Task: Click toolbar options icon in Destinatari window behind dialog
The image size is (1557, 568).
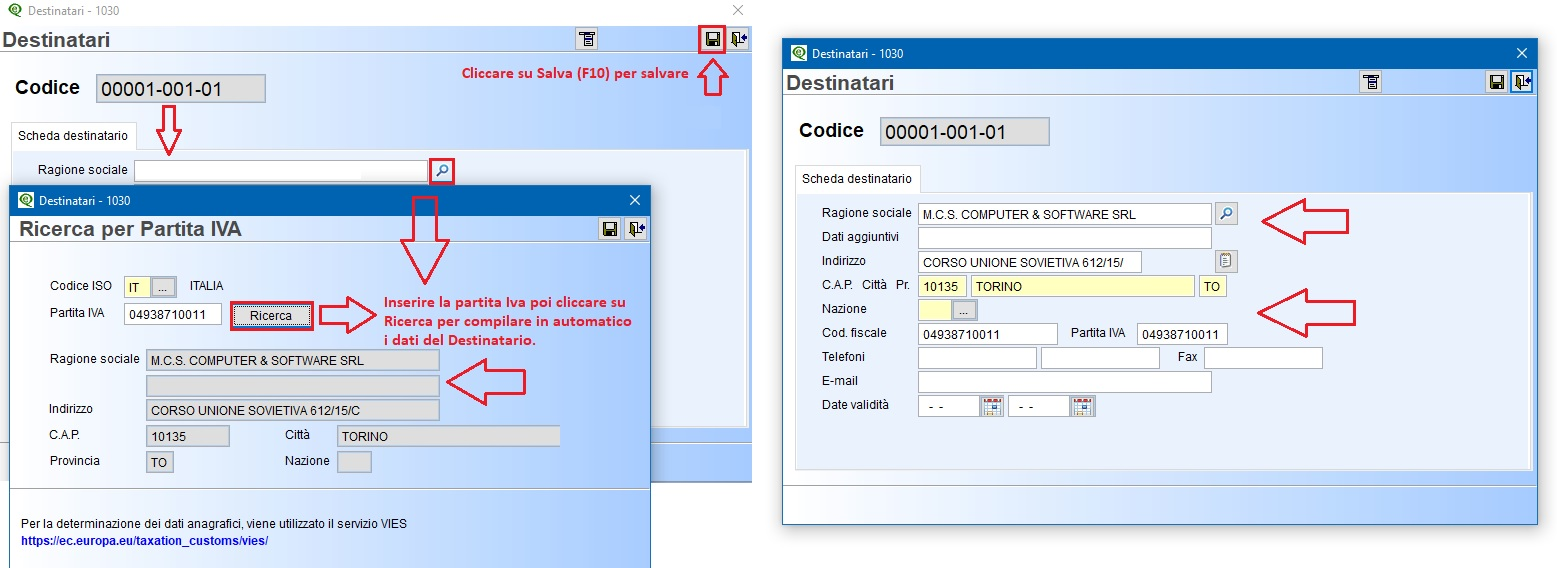Action: 587,40
